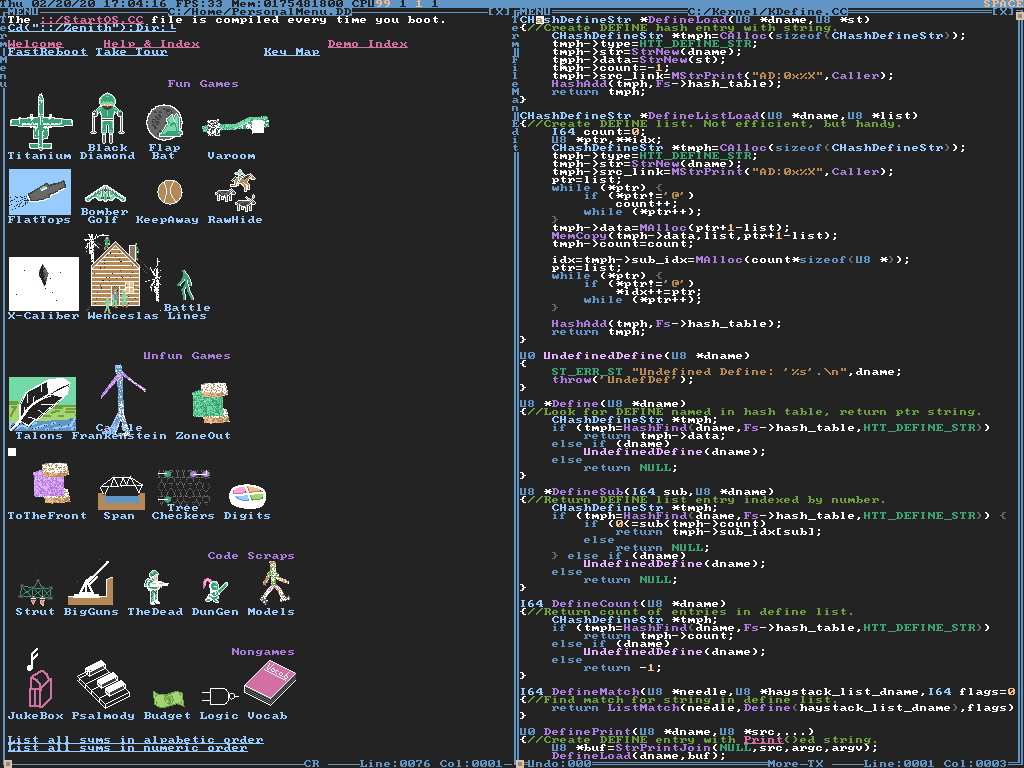Screen dimensions: 1024x768
Task: Click the "Nongames" section heading
Action: pos(263,652)
